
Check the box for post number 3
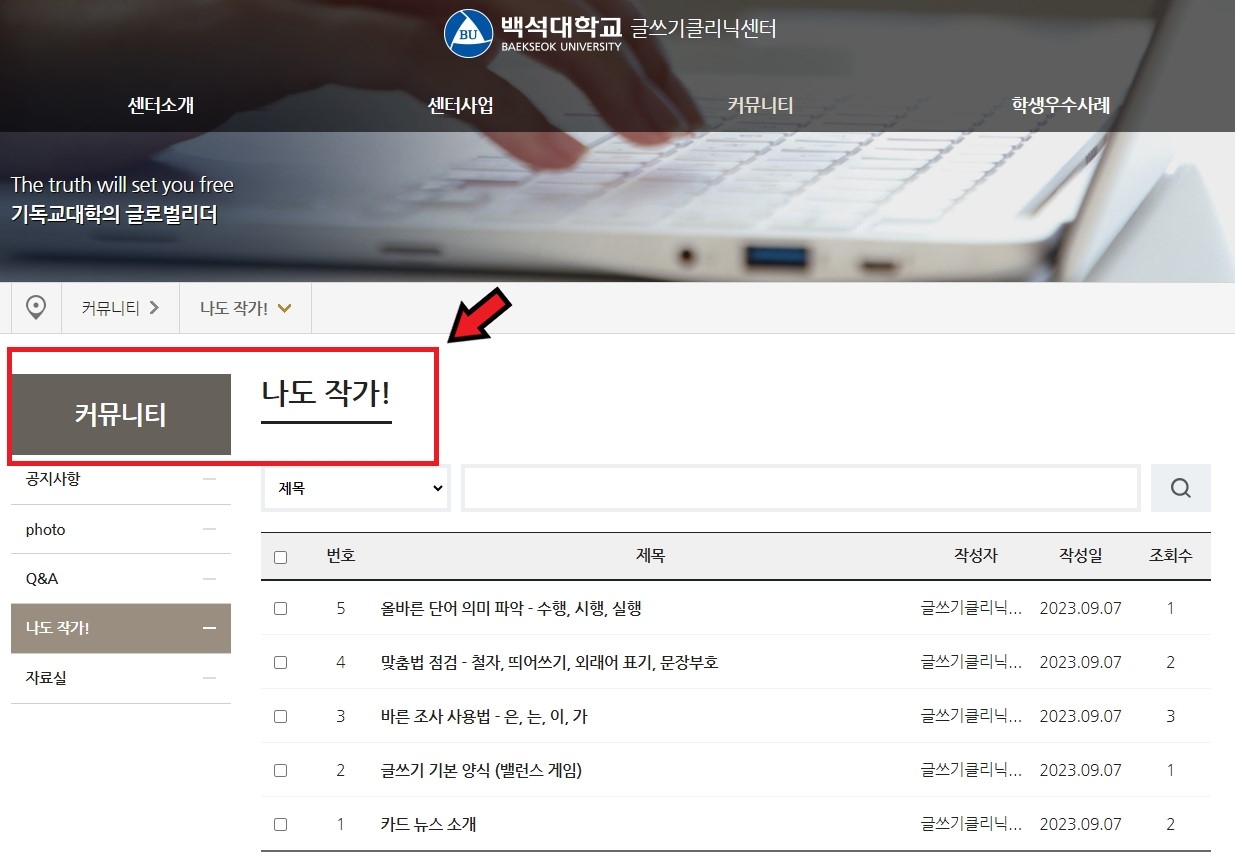coord(280,716)
